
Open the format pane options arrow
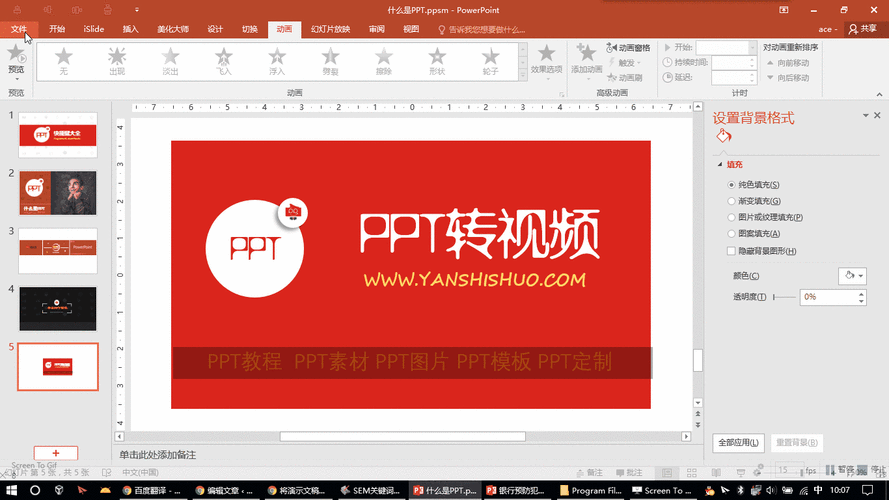(866, 116)
